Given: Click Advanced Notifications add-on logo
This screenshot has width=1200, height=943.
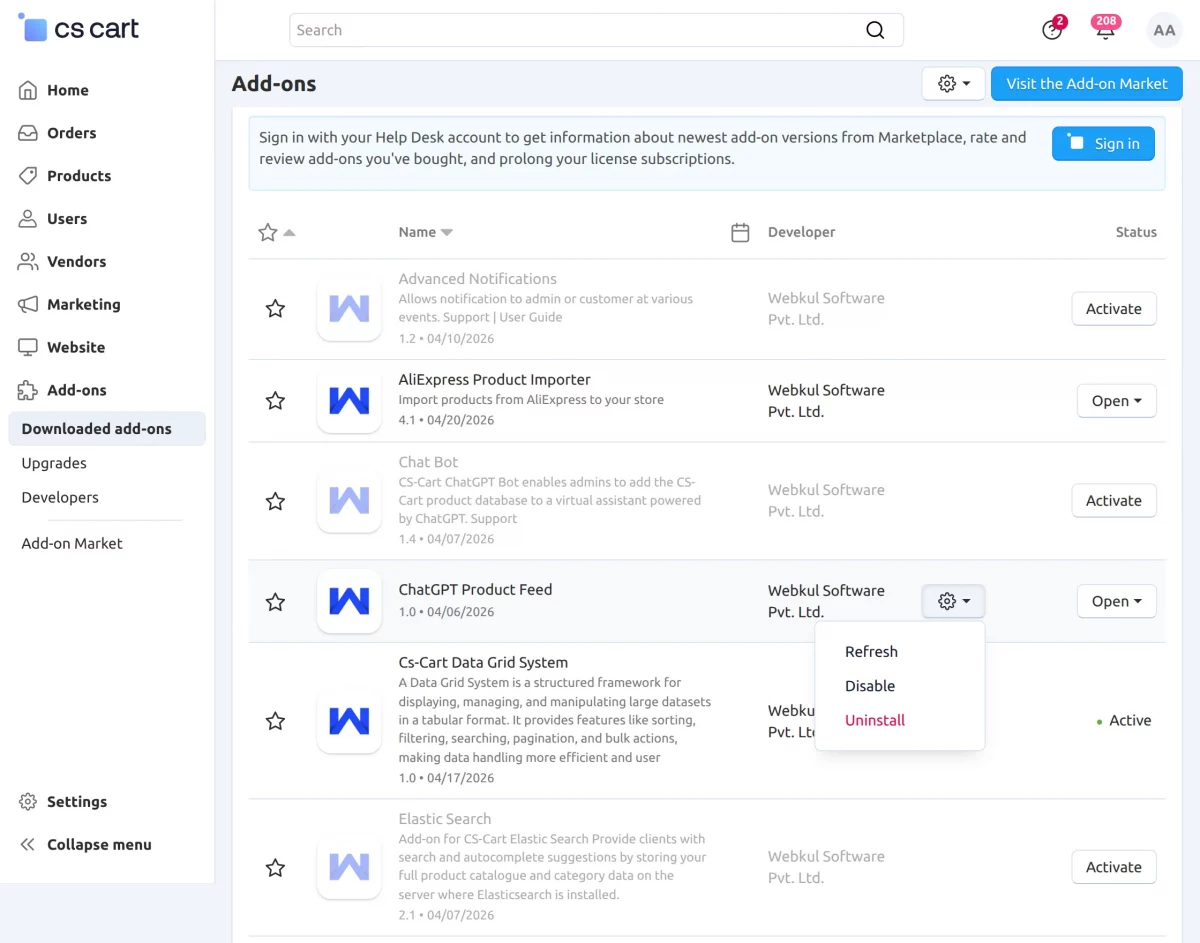Looking at the screenshot, I should point(349,309).
